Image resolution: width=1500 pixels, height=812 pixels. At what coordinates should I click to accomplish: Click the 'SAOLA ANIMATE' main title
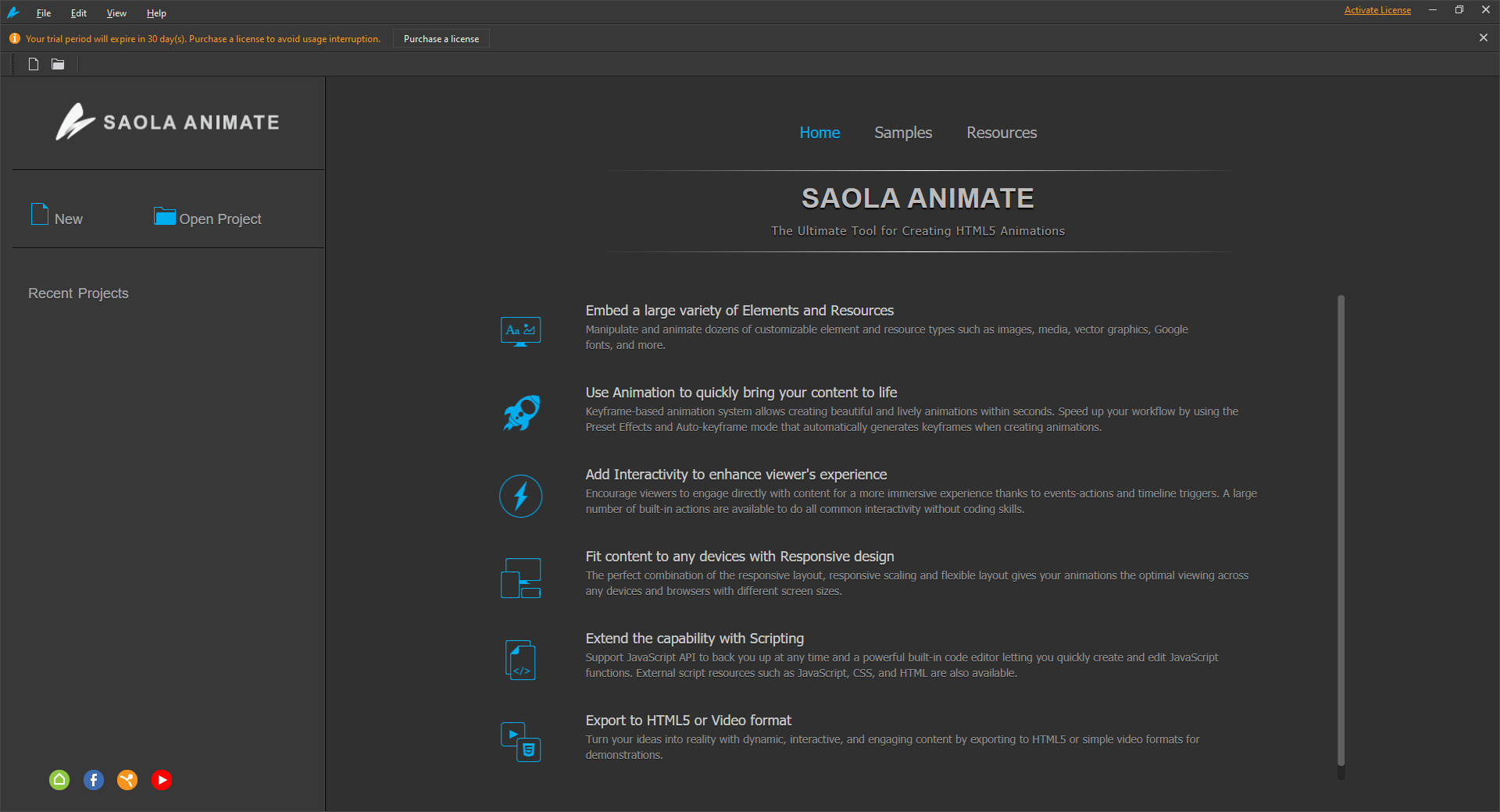pos(918,198)
